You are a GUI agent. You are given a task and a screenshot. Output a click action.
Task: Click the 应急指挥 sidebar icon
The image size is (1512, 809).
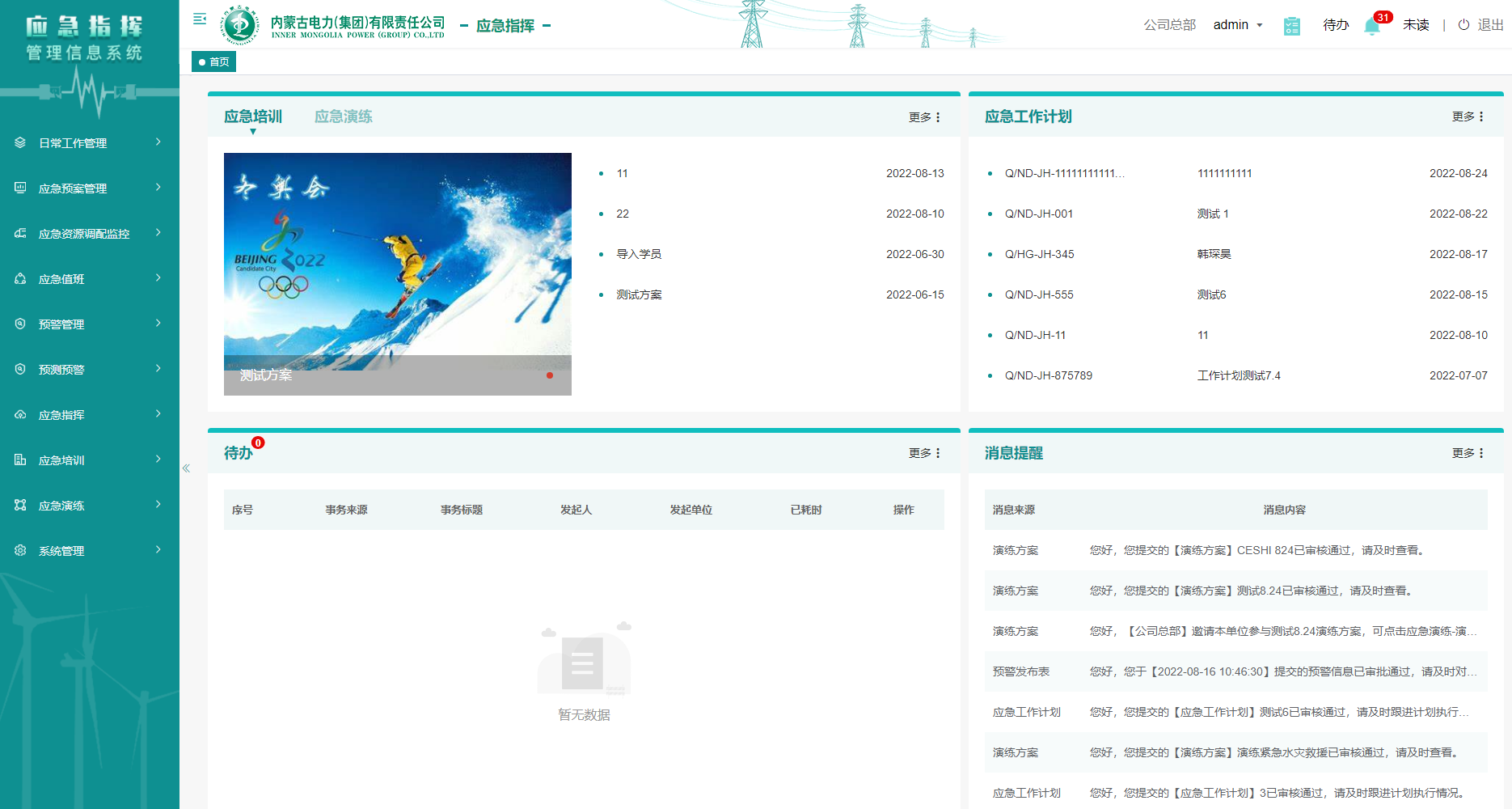tap(20, 414)
